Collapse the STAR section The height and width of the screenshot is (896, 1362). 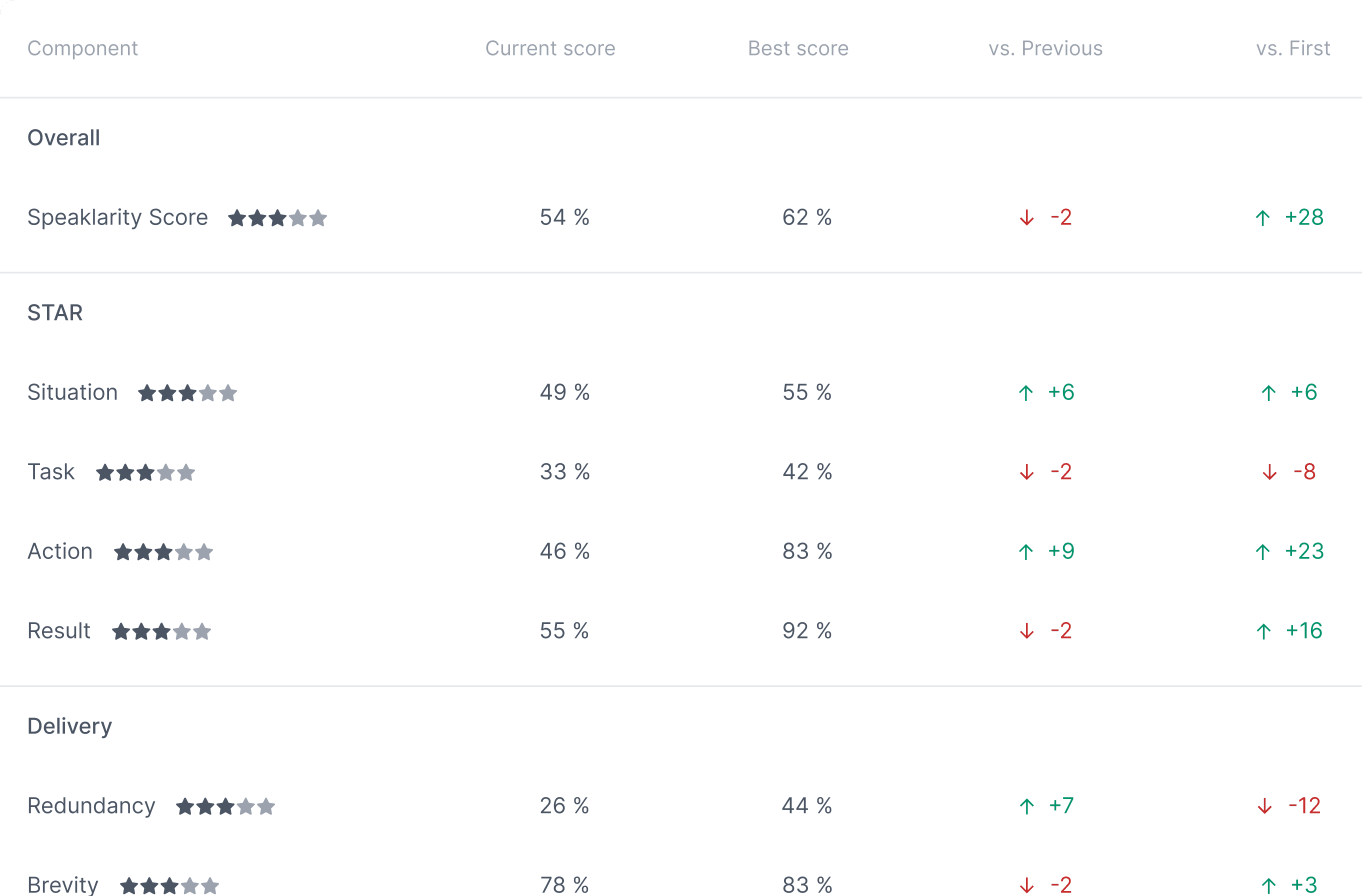[55, 312]
